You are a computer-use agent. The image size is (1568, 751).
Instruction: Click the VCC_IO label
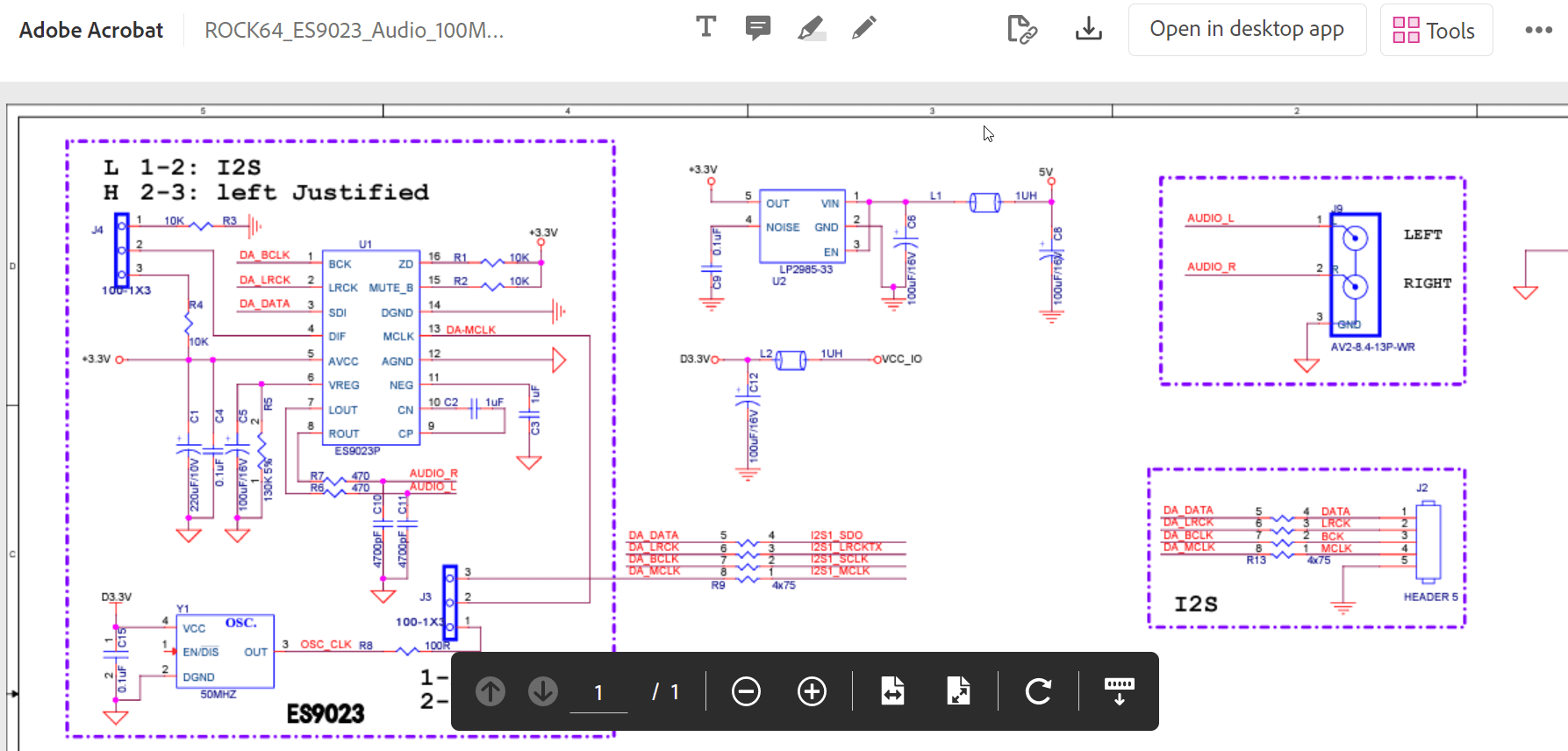901,359
